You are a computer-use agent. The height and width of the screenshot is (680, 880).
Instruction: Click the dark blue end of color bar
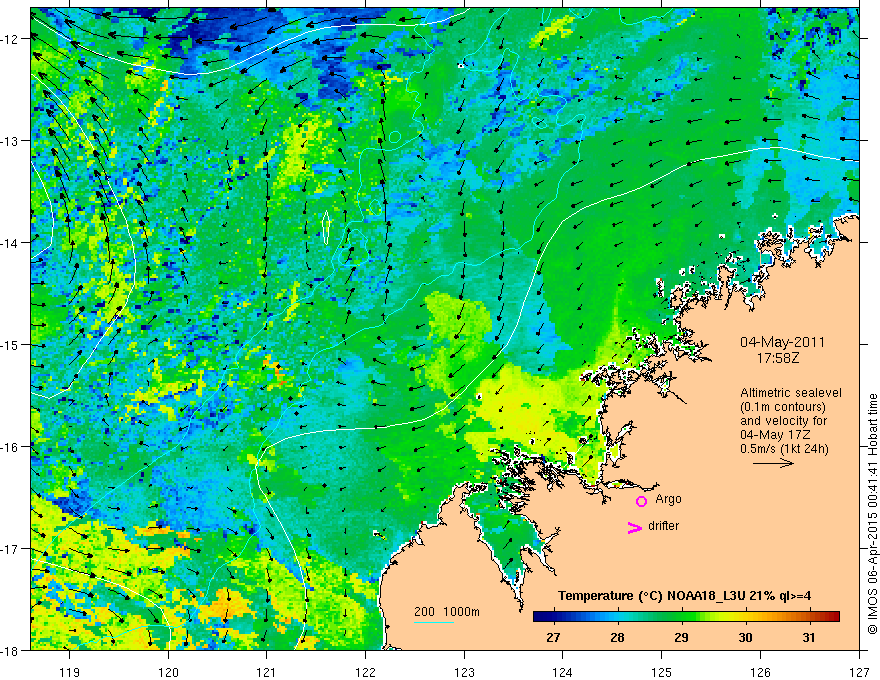click(x=540, y=617)
